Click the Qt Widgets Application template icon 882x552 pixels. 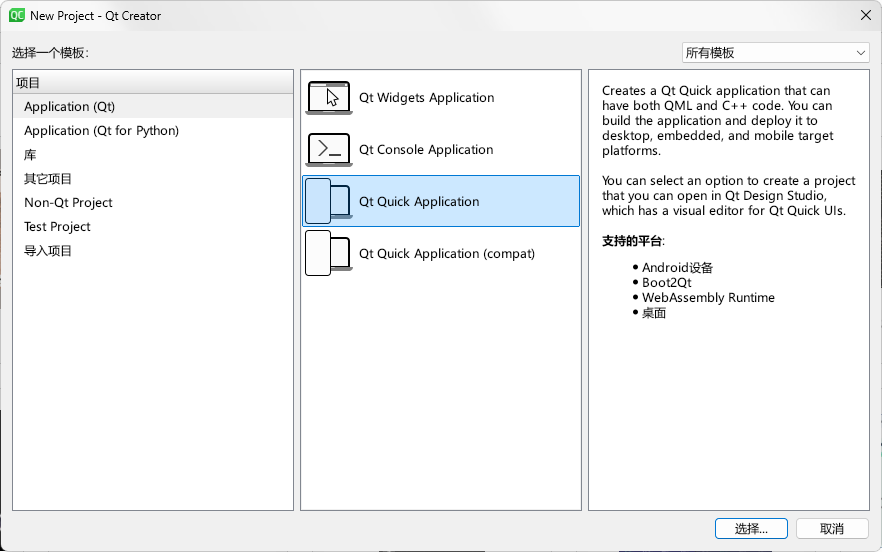click(x=328, y=98)
